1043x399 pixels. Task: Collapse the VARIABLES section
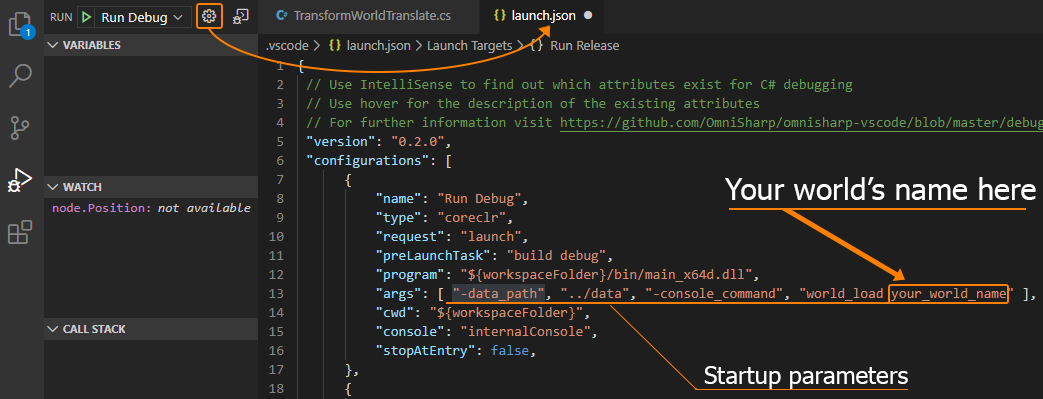pyautogui.click(x=150, y=45)
